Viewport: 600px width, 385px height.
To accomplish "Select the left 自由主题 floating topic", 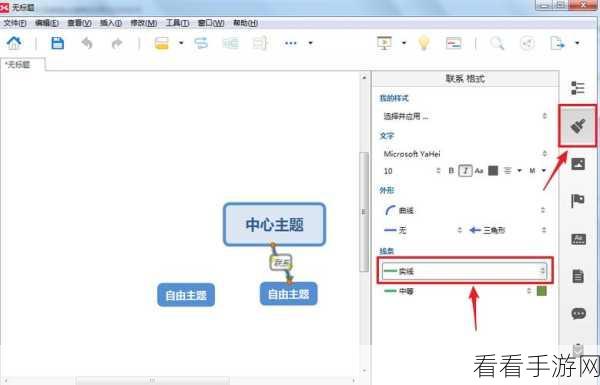I will 186,295.
